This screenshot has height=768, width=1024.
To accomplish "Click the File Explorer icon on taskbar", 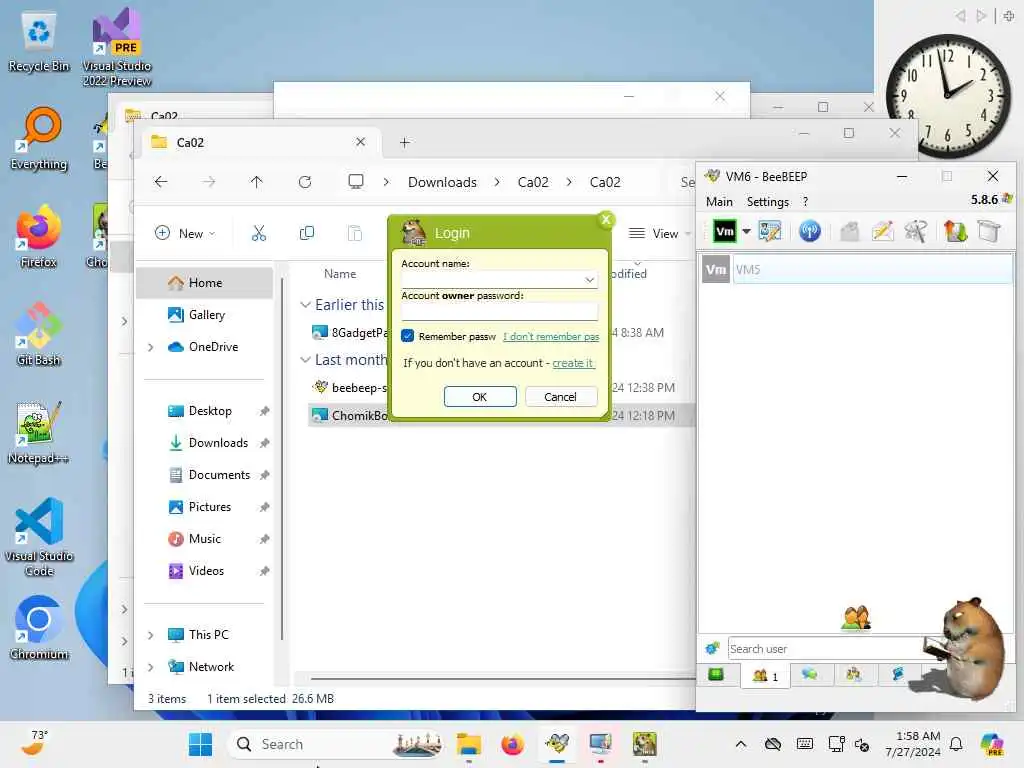I will 468,744.
